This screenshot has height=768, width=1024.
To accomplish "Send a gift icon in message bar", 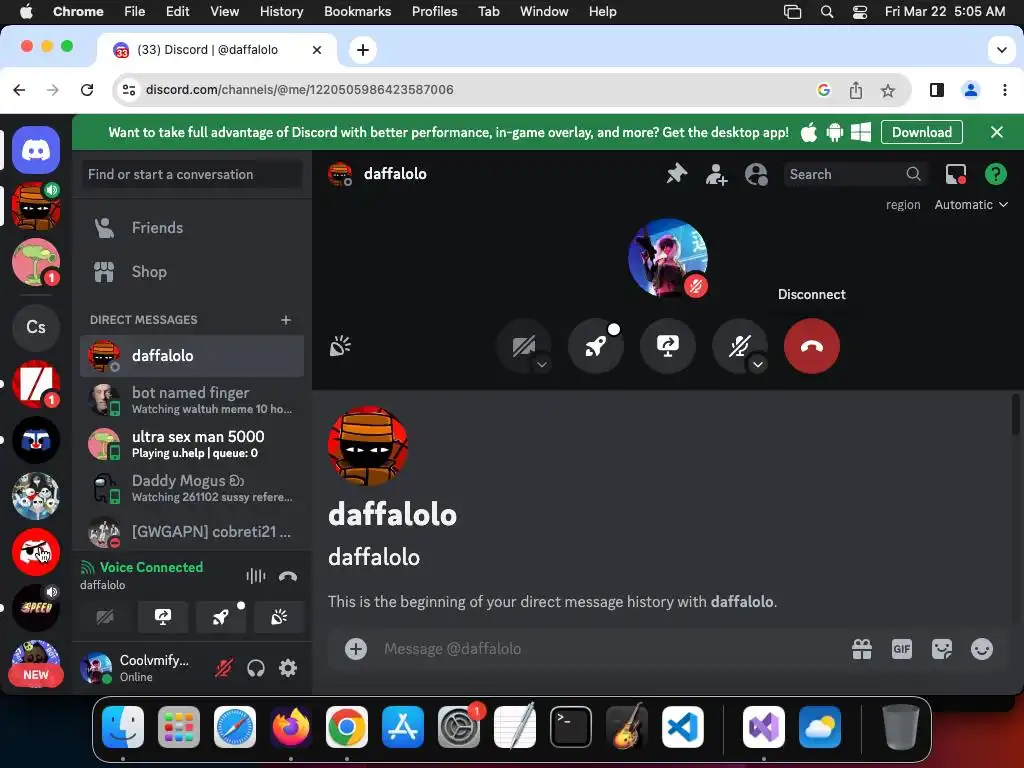I will tap(861, 648).
